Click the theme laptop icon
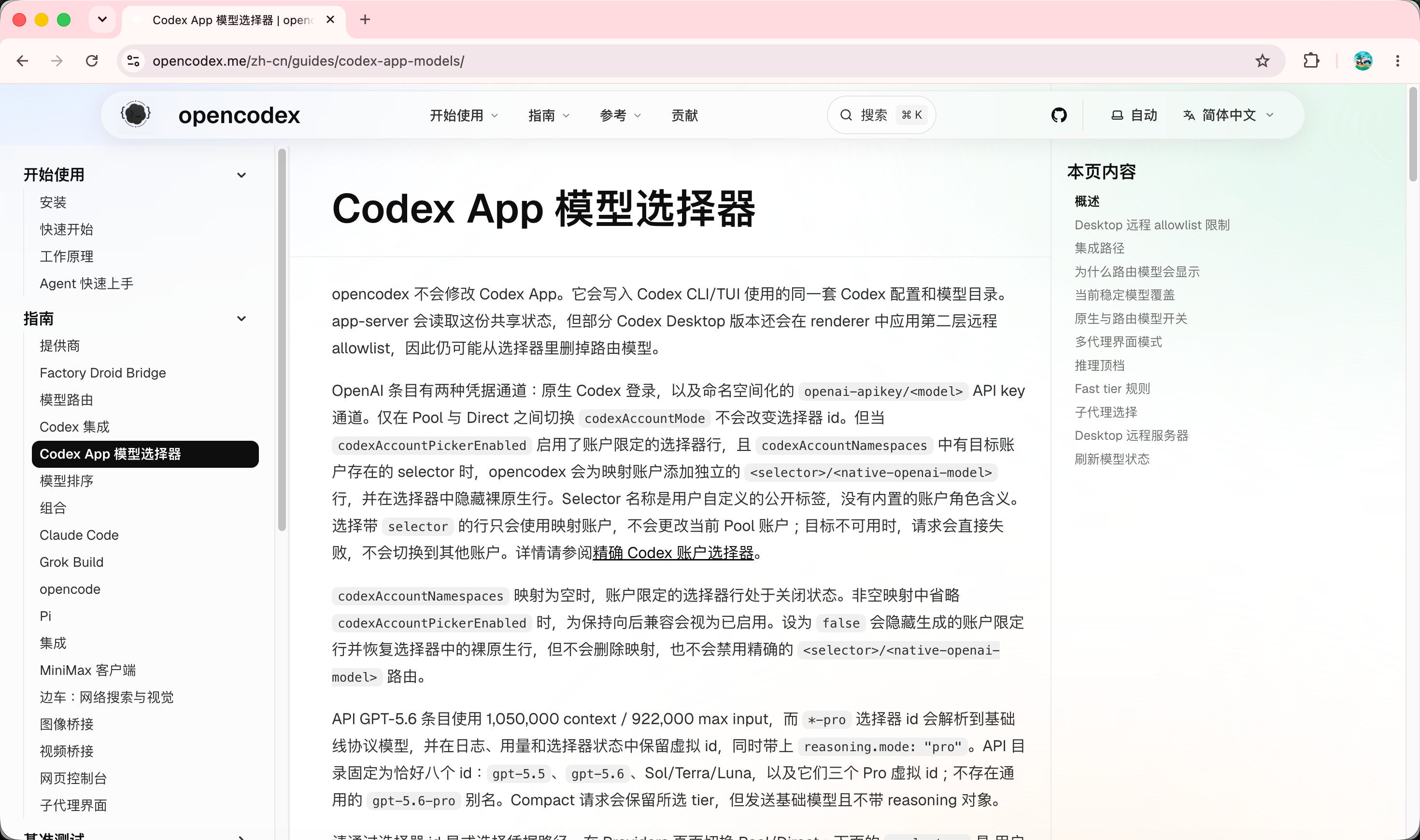Image resolution: width=1420 pixels, height=840 pixels. coord(1117,115)
